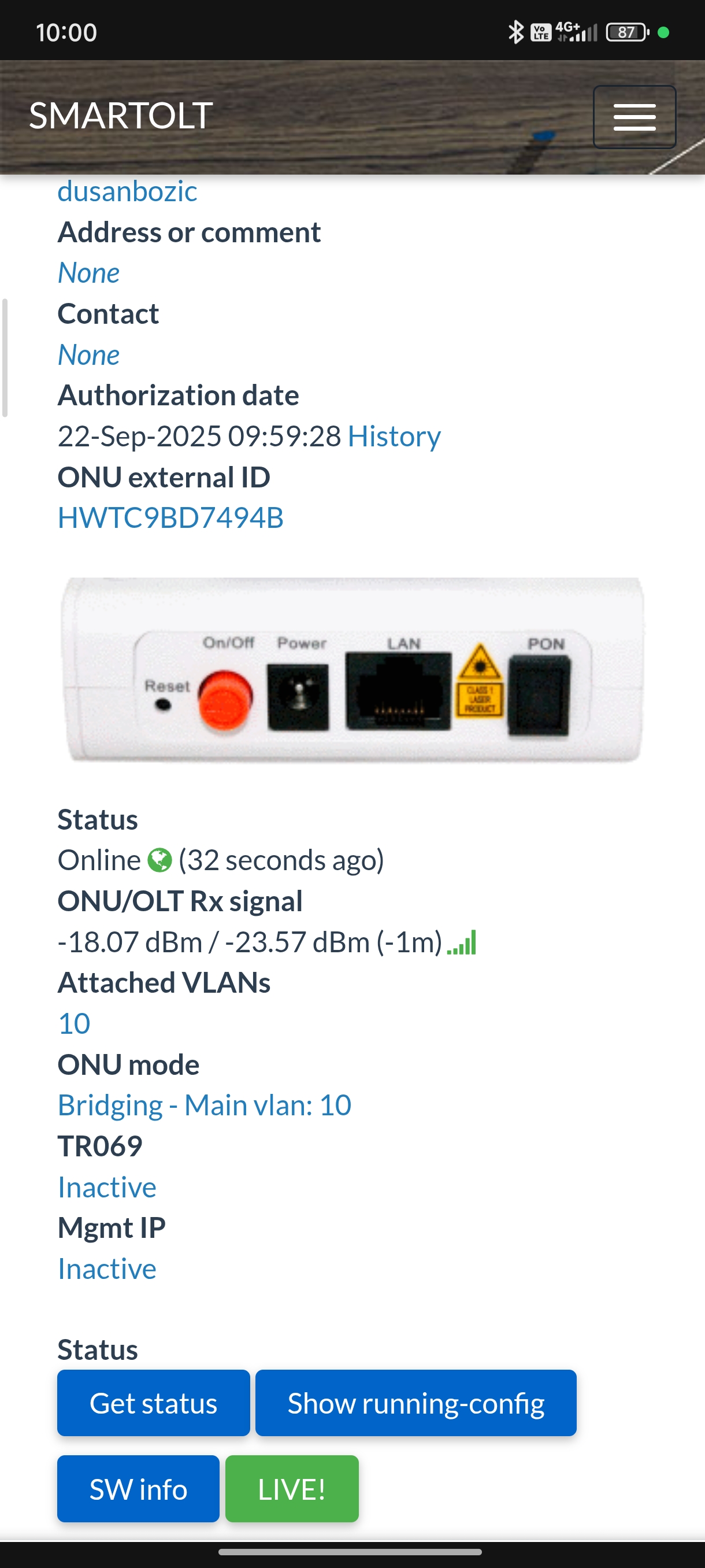Click the green LIVE! button
This screenshot has height=1568, width=705.
292,1489
